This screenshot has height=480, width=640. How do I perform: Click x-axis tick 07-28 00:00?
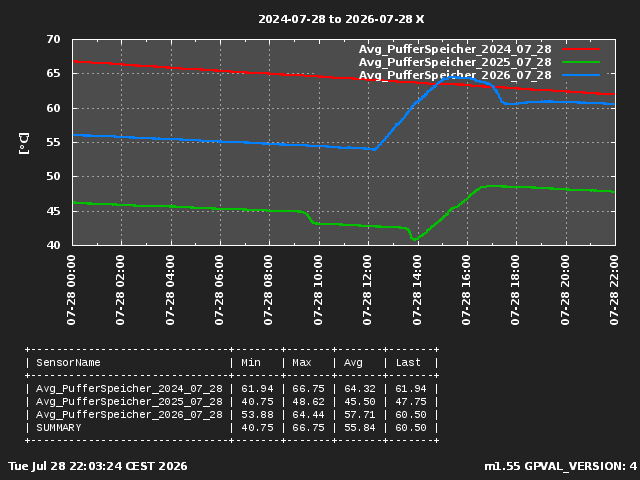click(71, 290)
